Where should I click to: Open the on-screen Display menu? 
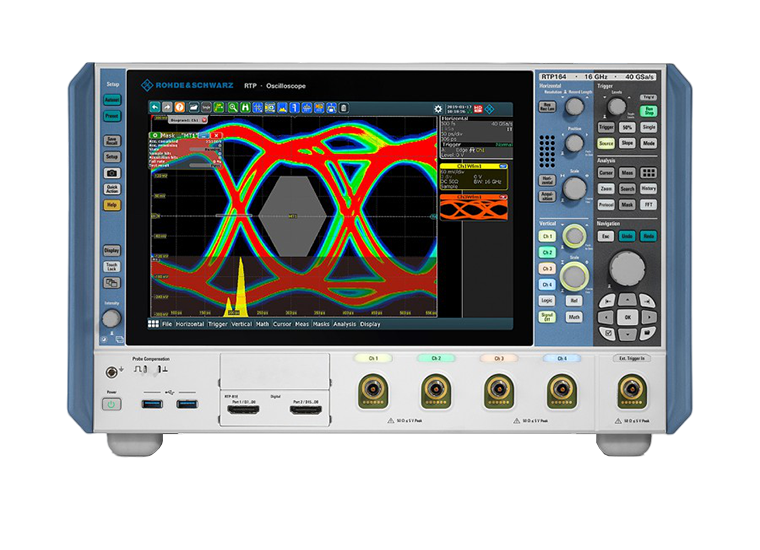click(370, 324)
